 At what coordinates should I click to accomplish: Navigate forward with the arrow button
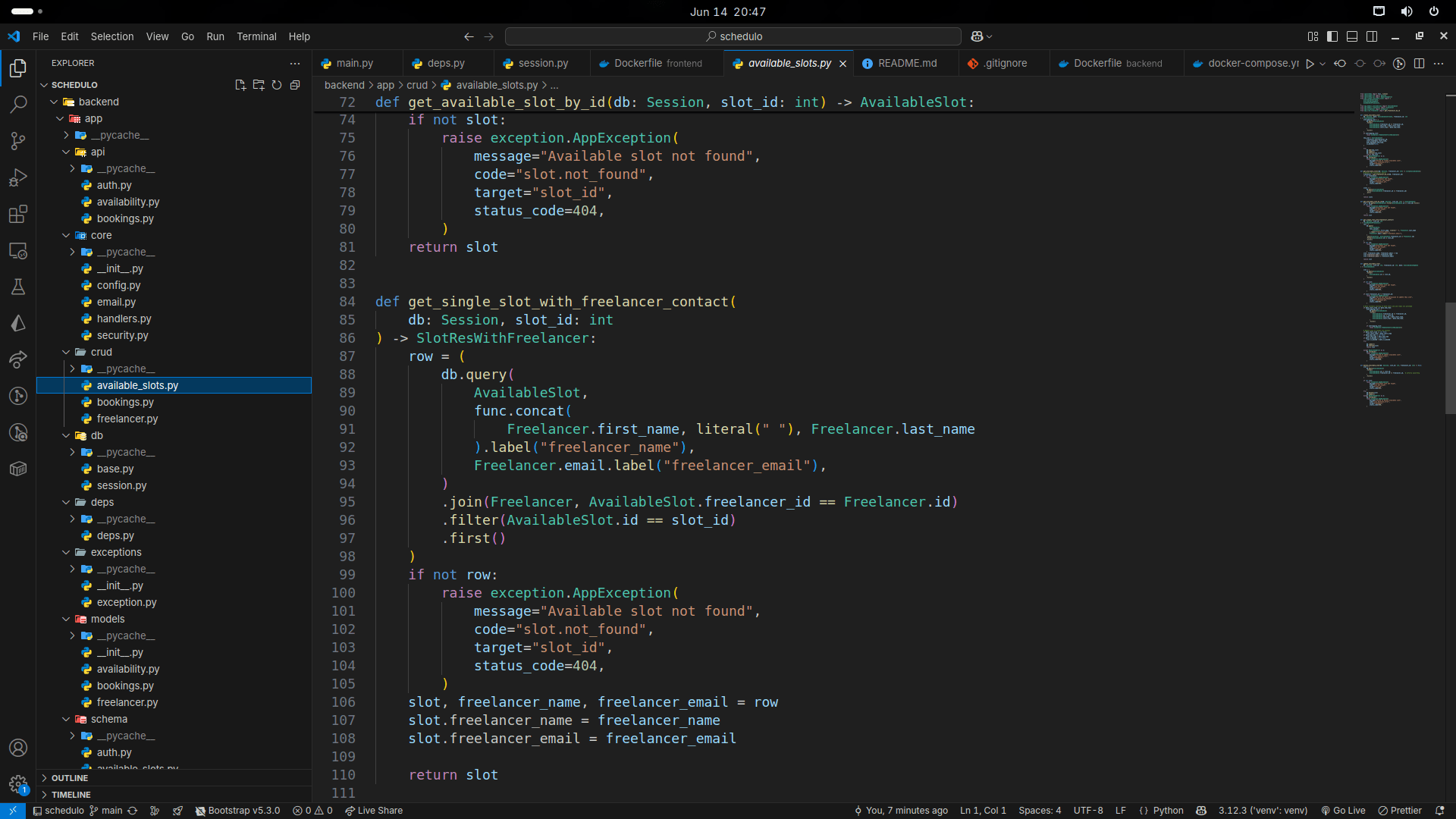pos(488,36)
